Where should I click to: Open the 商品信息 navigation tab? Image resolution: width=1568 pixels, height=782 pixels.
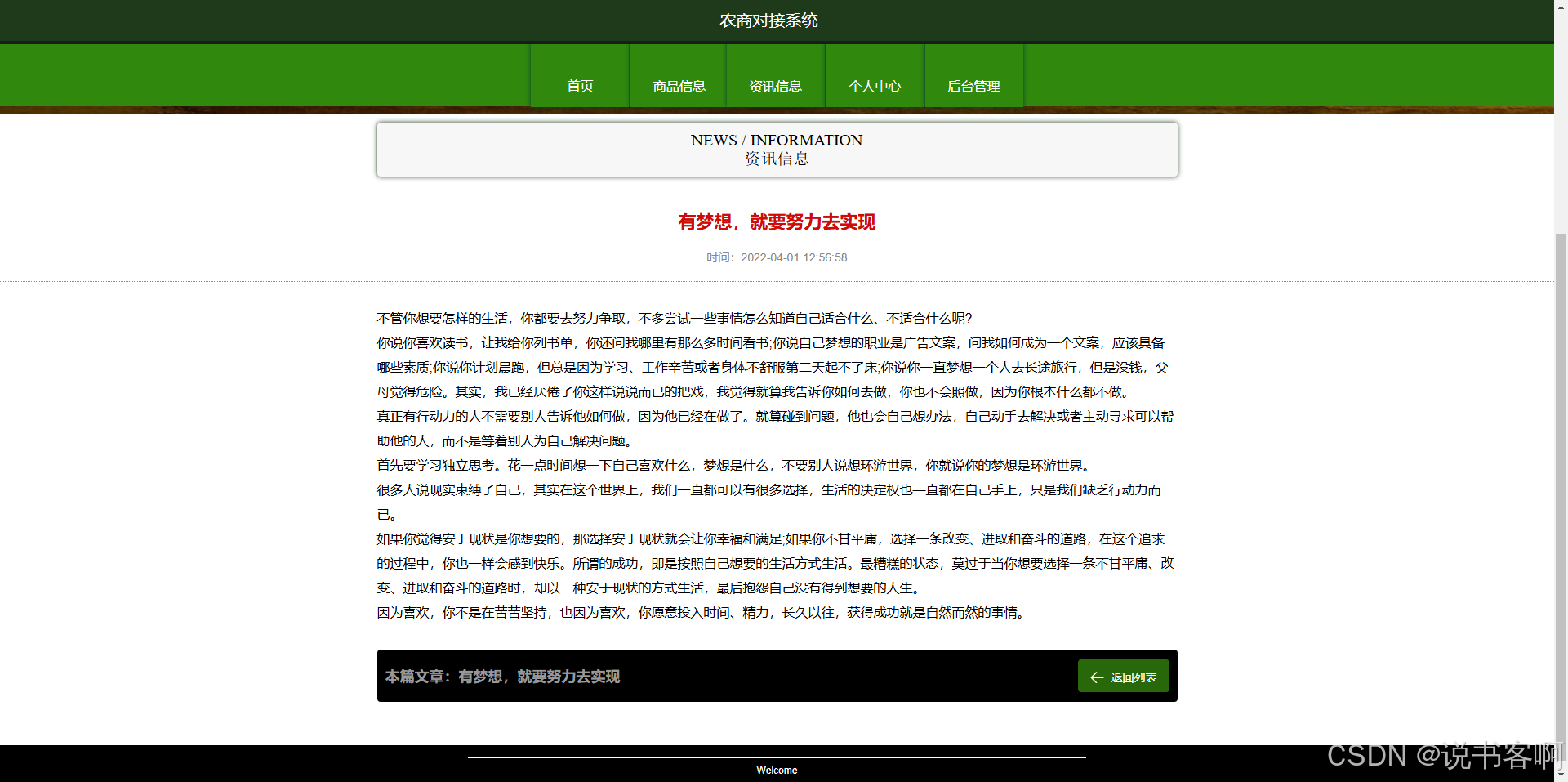[x=679, y=76]
